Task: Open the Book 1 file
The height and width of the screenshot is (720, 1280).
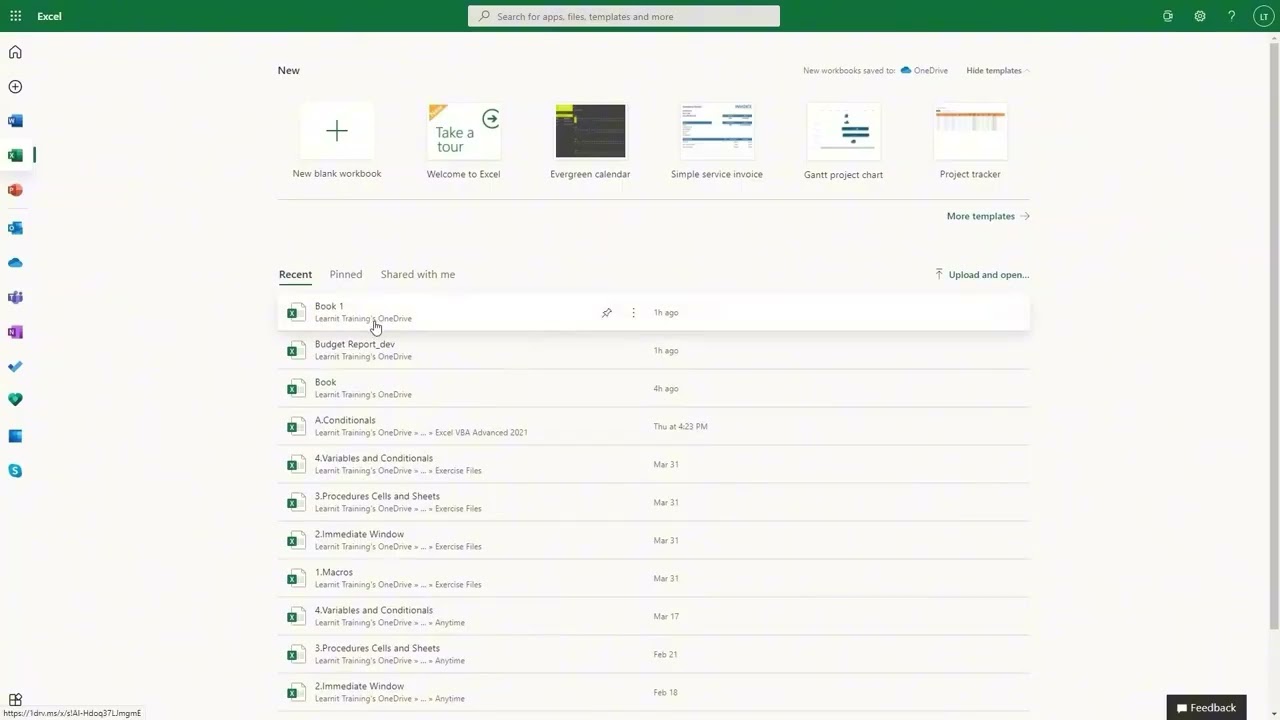Action: point(654,313)
